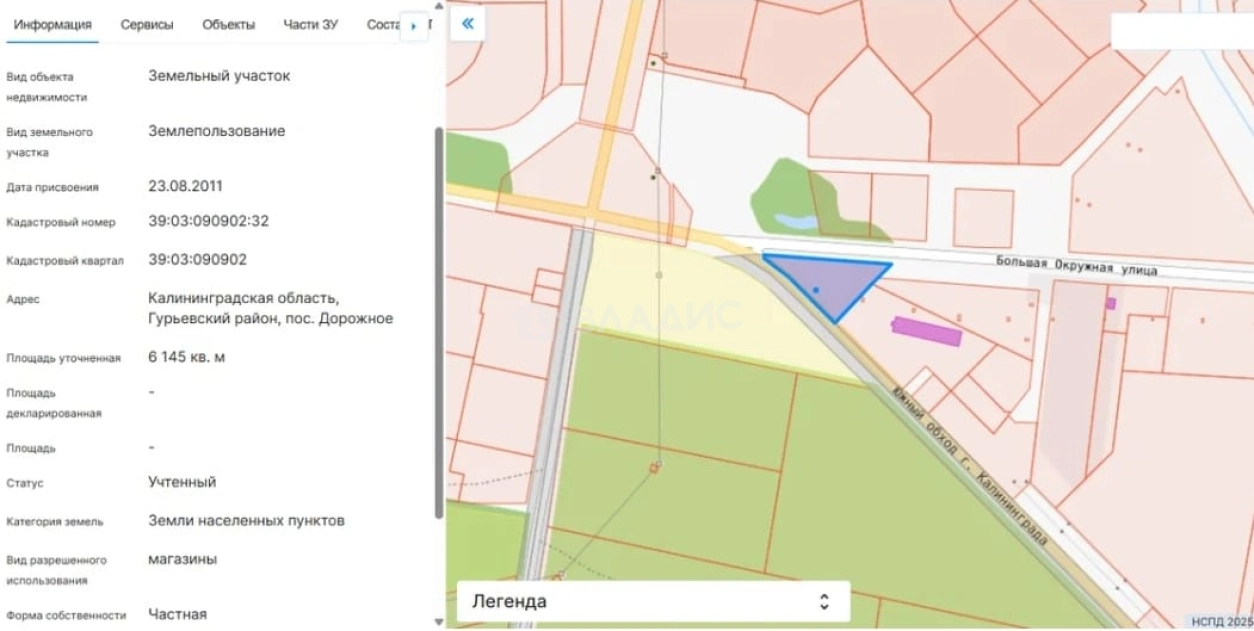Go to the Информация tab
Screen dimensions: 1254x631
pos(53,25)
